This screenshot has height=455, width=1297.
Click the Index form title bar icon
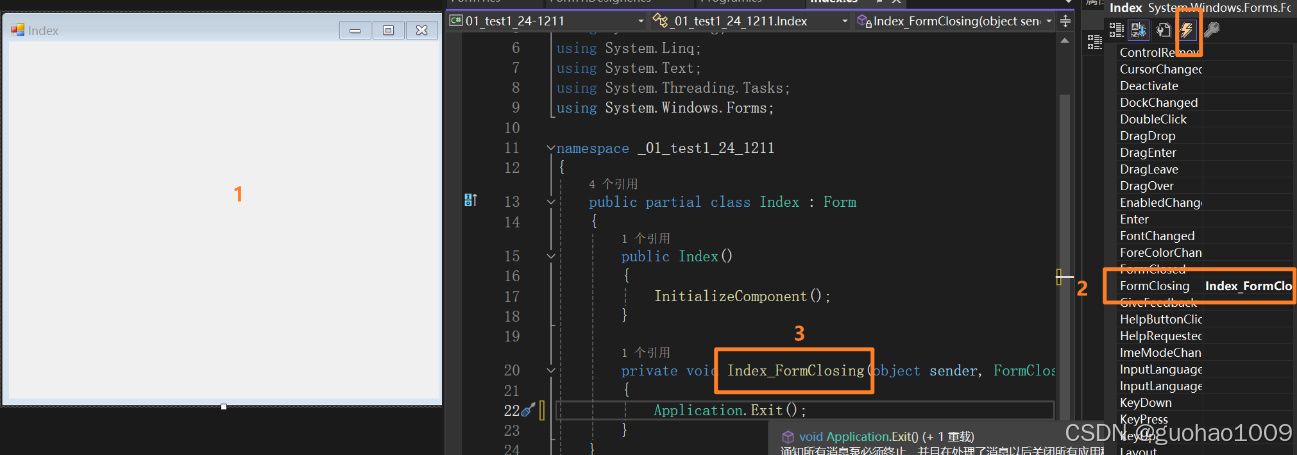[17, 30]
